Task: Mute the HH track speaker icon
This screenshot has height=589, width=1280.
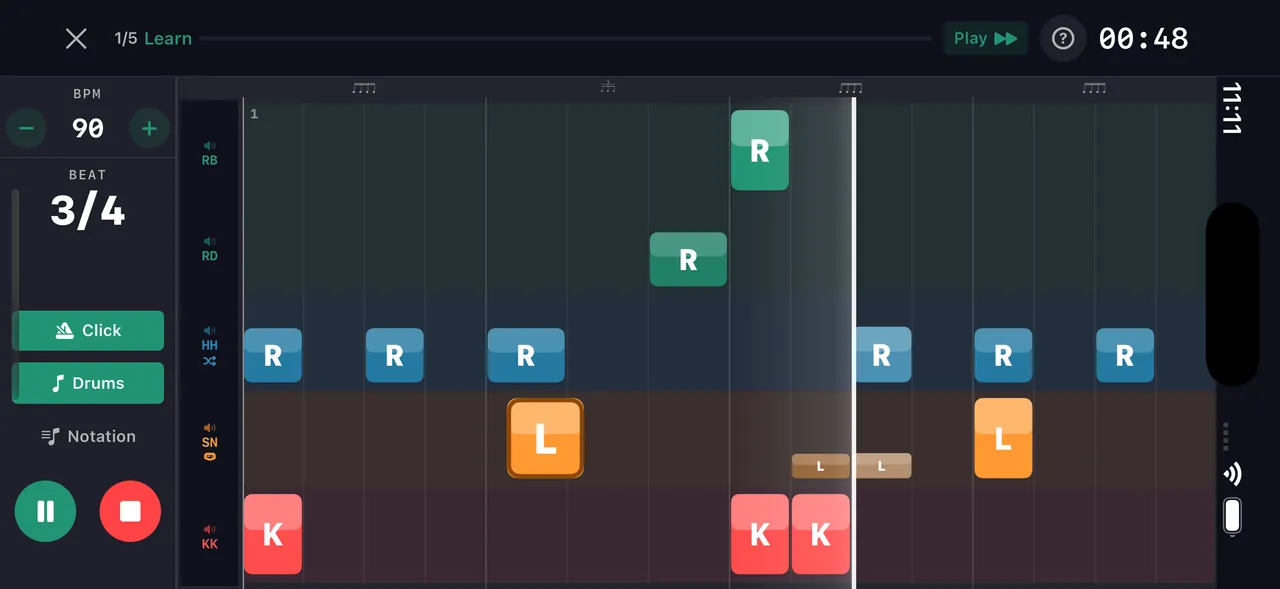Action: pyautogui.click(x=210, y=331)
